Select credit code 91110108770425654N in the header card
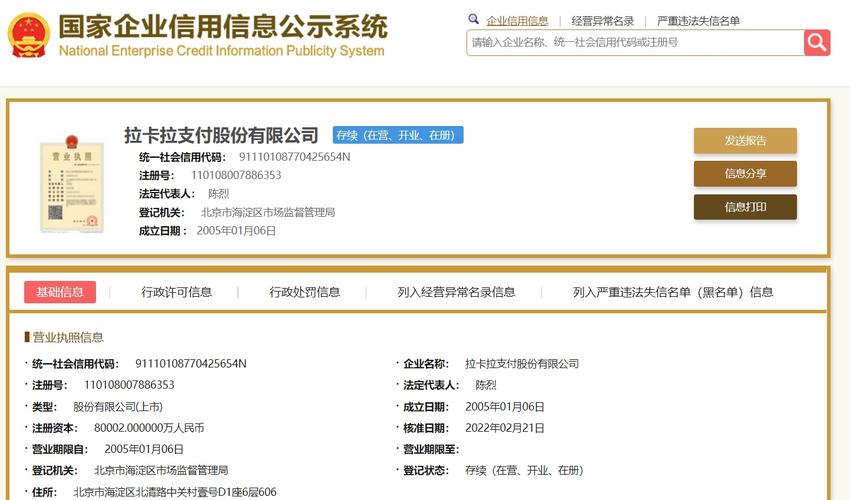 [x=294, y=157]
